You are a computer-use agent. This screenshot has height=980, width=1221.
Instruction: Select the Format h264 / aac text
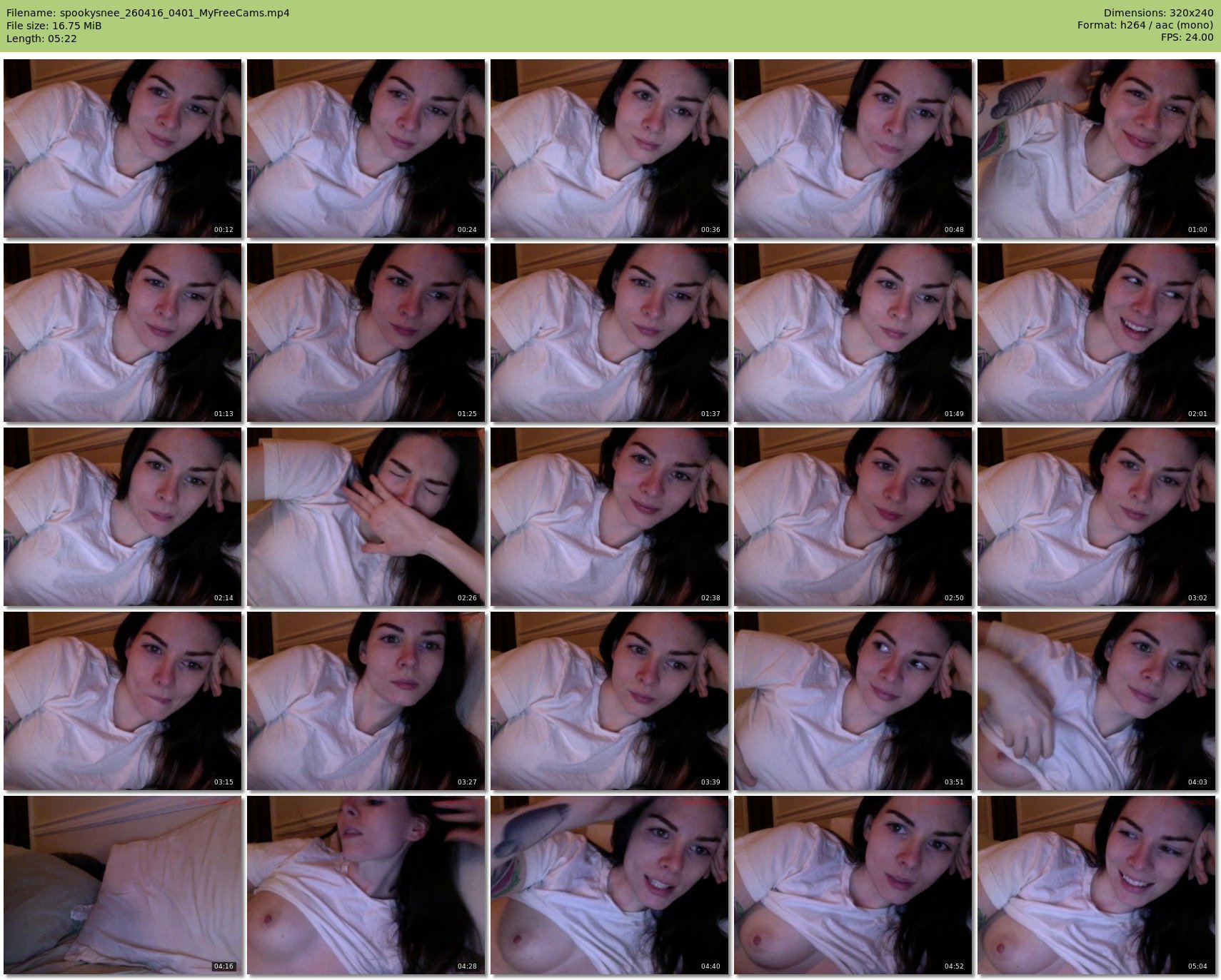[x=1145, y=26]
